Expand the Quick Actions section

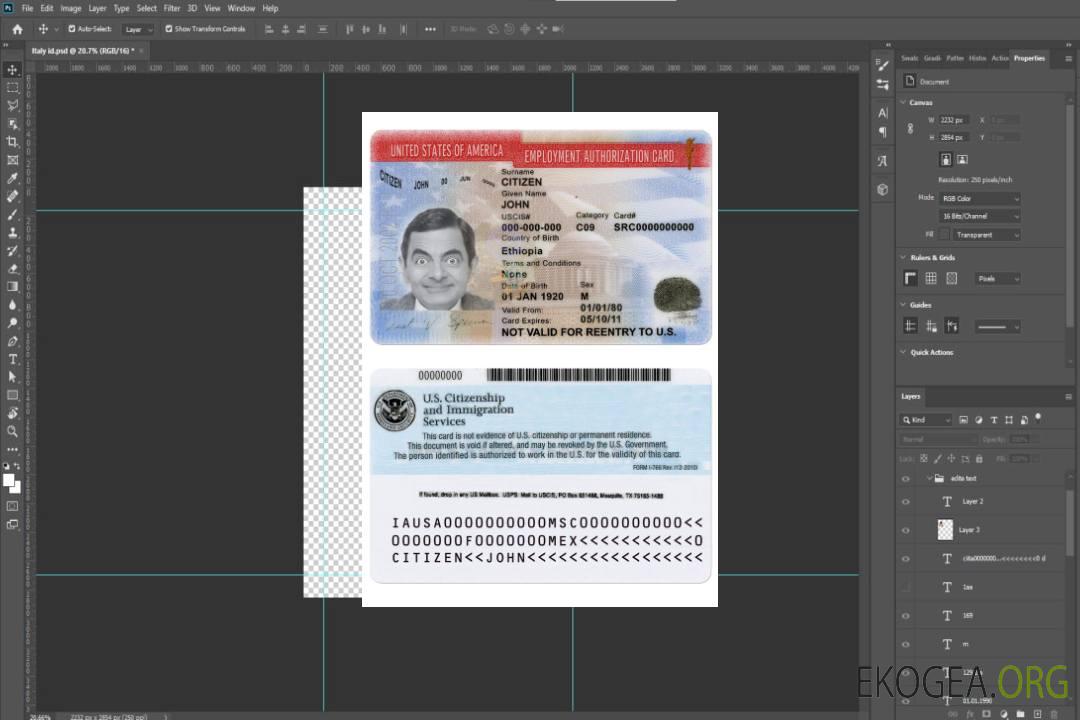point(903,352)
